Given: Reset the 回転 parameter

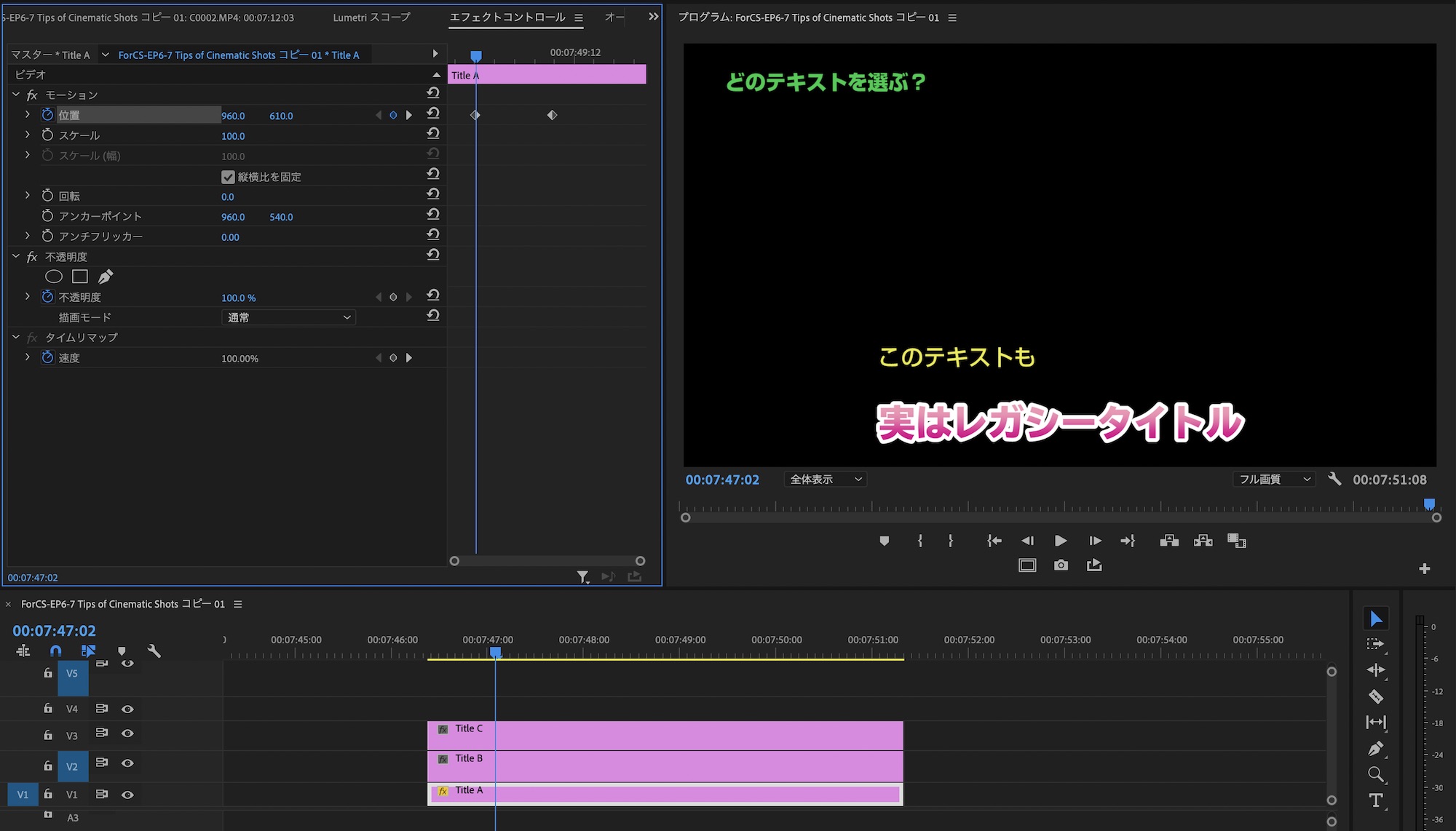Looking at the screenshot, I should coord(433,194).
